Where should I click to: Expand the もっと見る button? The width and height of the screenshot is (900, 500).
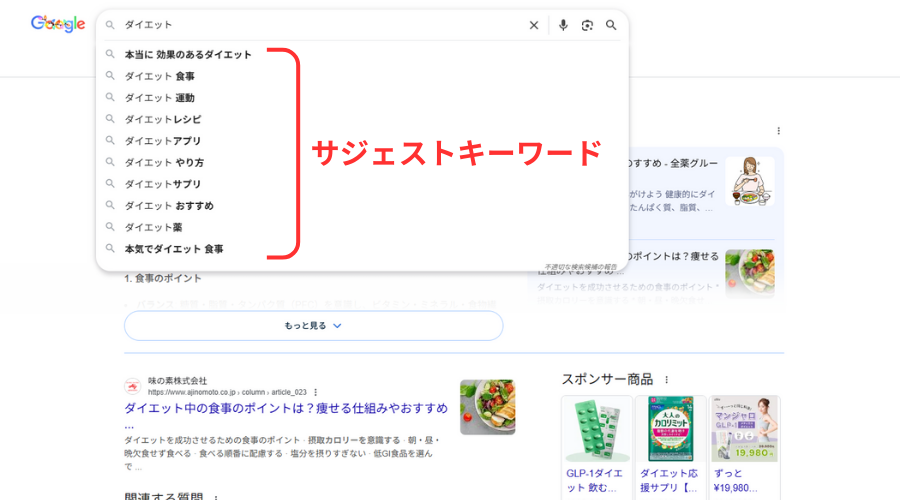[x=313, y=325]
